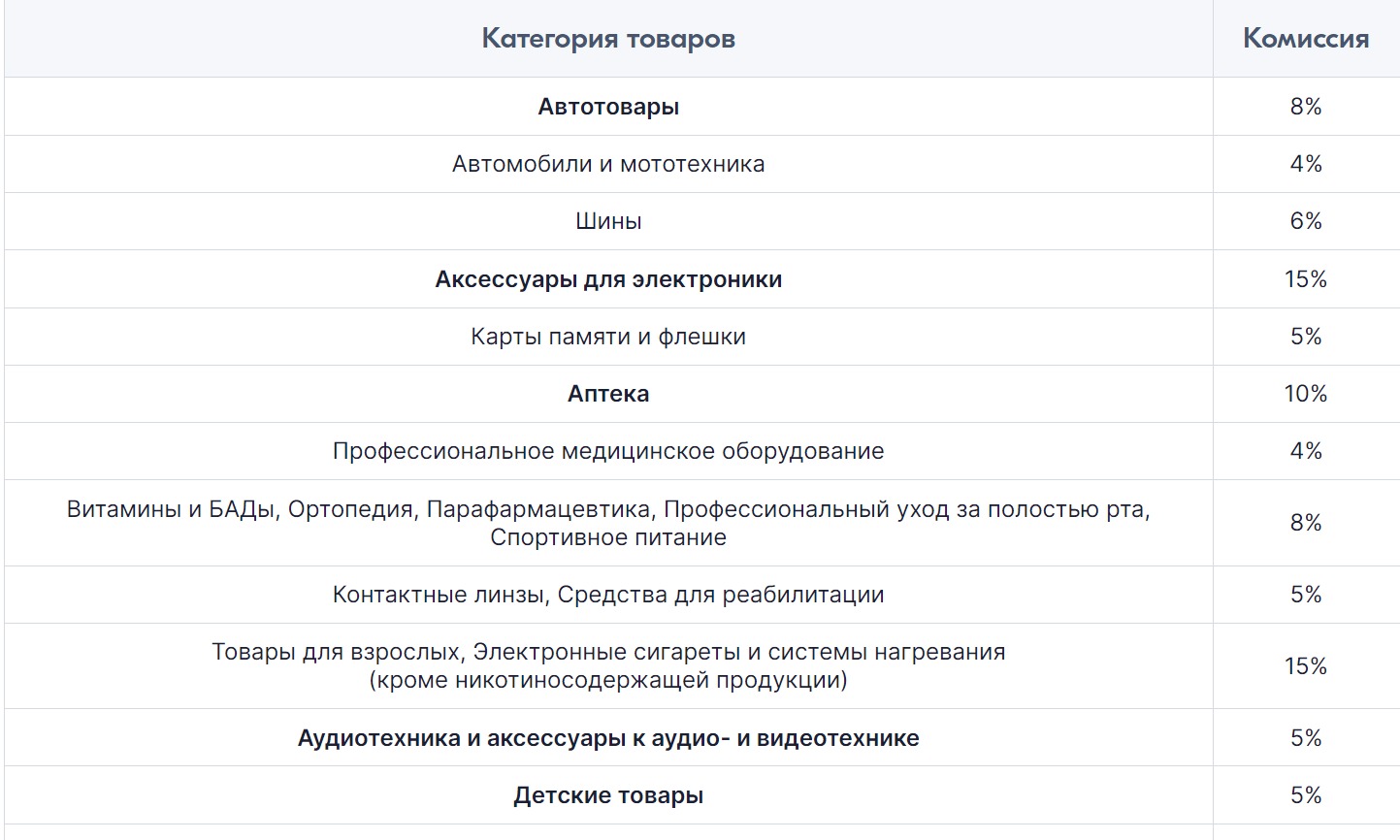Select the 5% commission for Карты памяти и флешки

pos(1306,337)
